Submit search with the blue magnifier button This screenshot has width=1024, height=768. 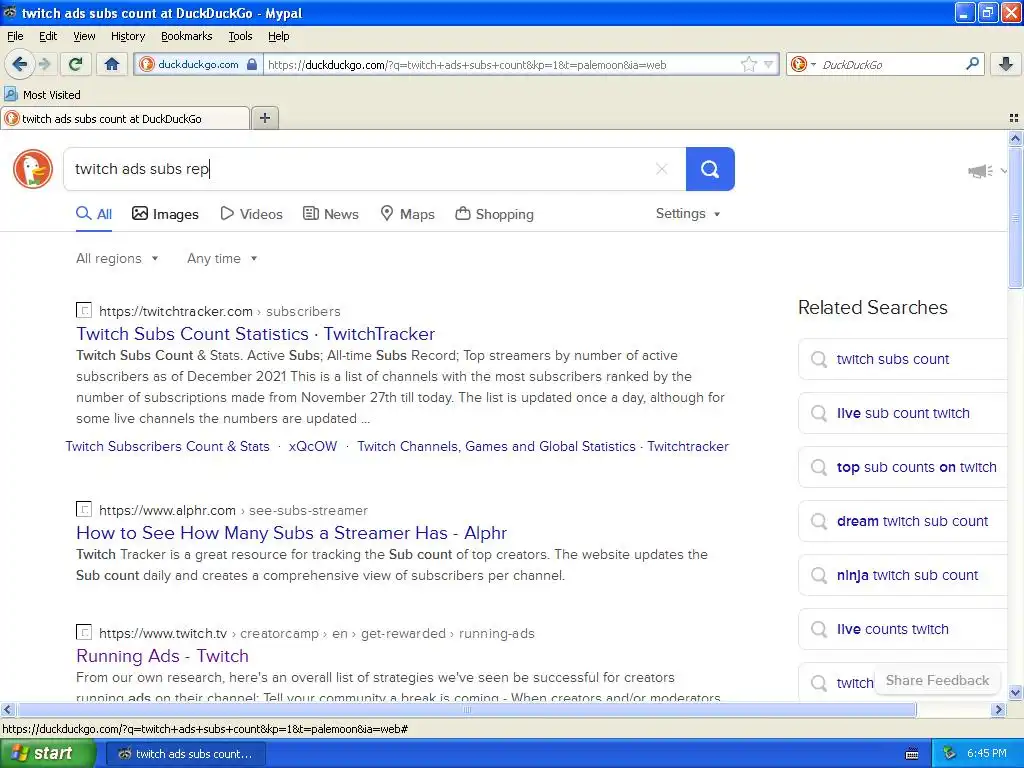(710, 169)
